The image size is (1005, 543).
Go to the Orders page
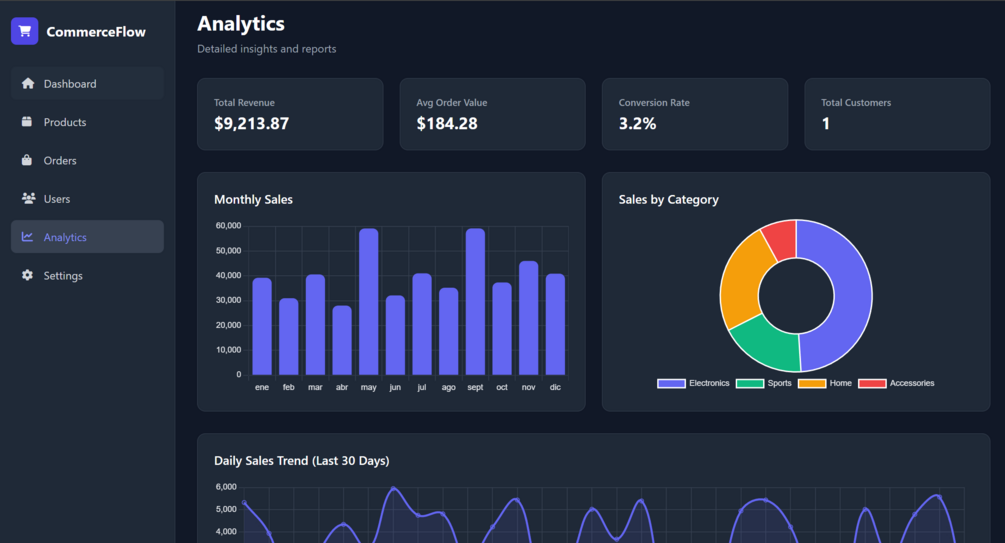point(87,160)
